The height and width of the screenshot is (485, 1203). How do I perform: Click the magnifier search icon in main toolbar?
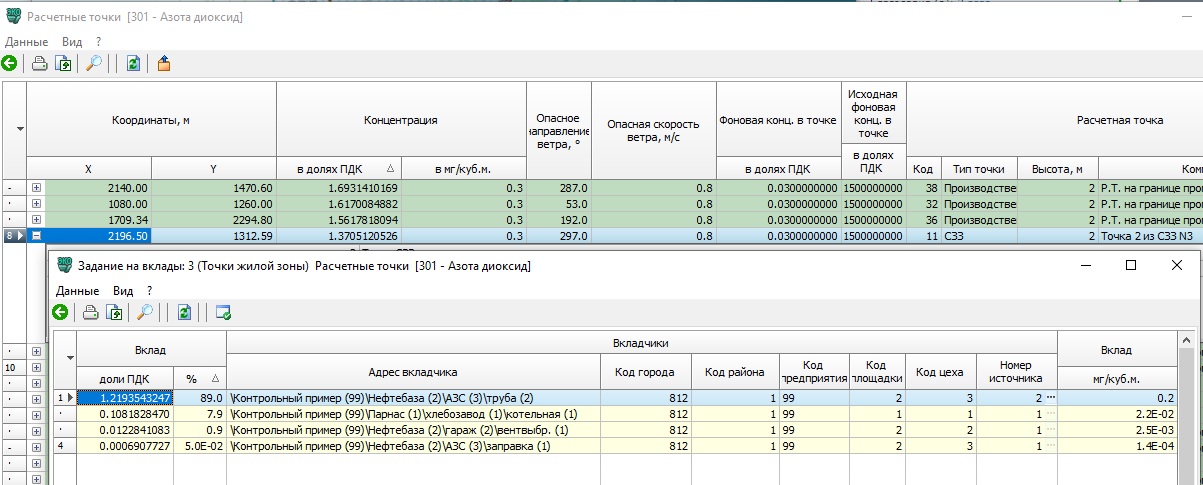click(x=95, y=64)
